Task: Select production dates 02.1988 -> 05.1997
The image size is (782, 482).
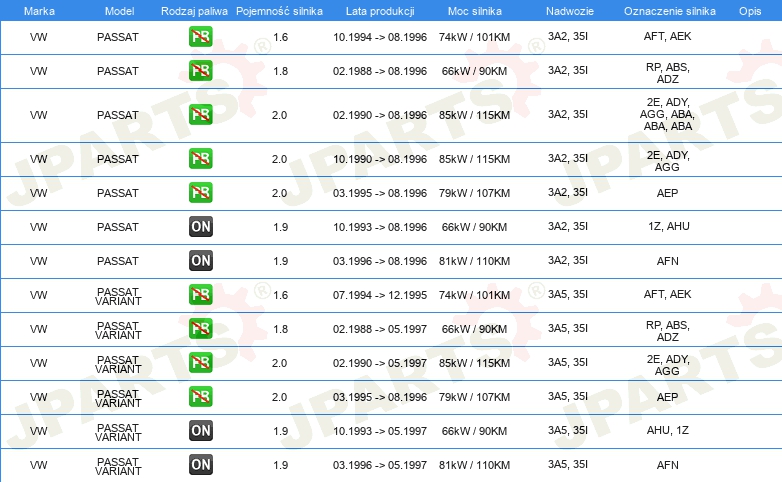Action: (x=380, y=329)
